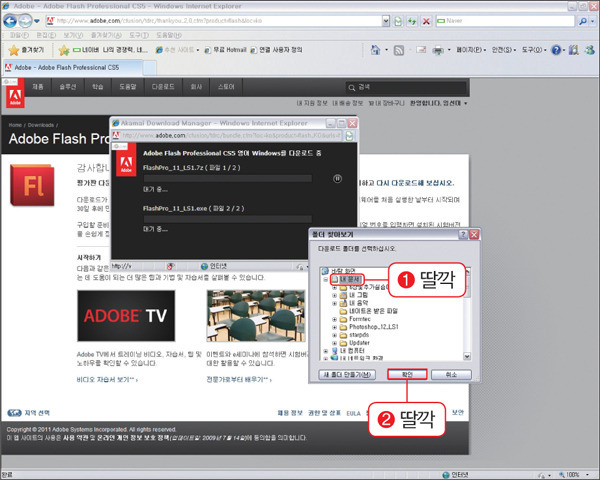Open the 도움말(H) menu

(x=169, y=35)
